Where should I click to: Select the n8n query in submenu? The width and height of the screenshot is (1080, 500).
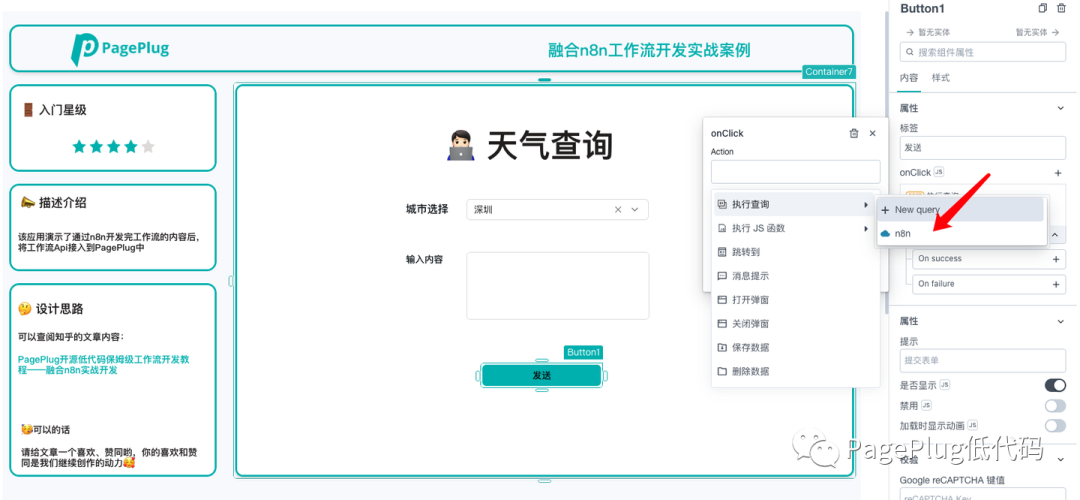(x=961, y=233)
